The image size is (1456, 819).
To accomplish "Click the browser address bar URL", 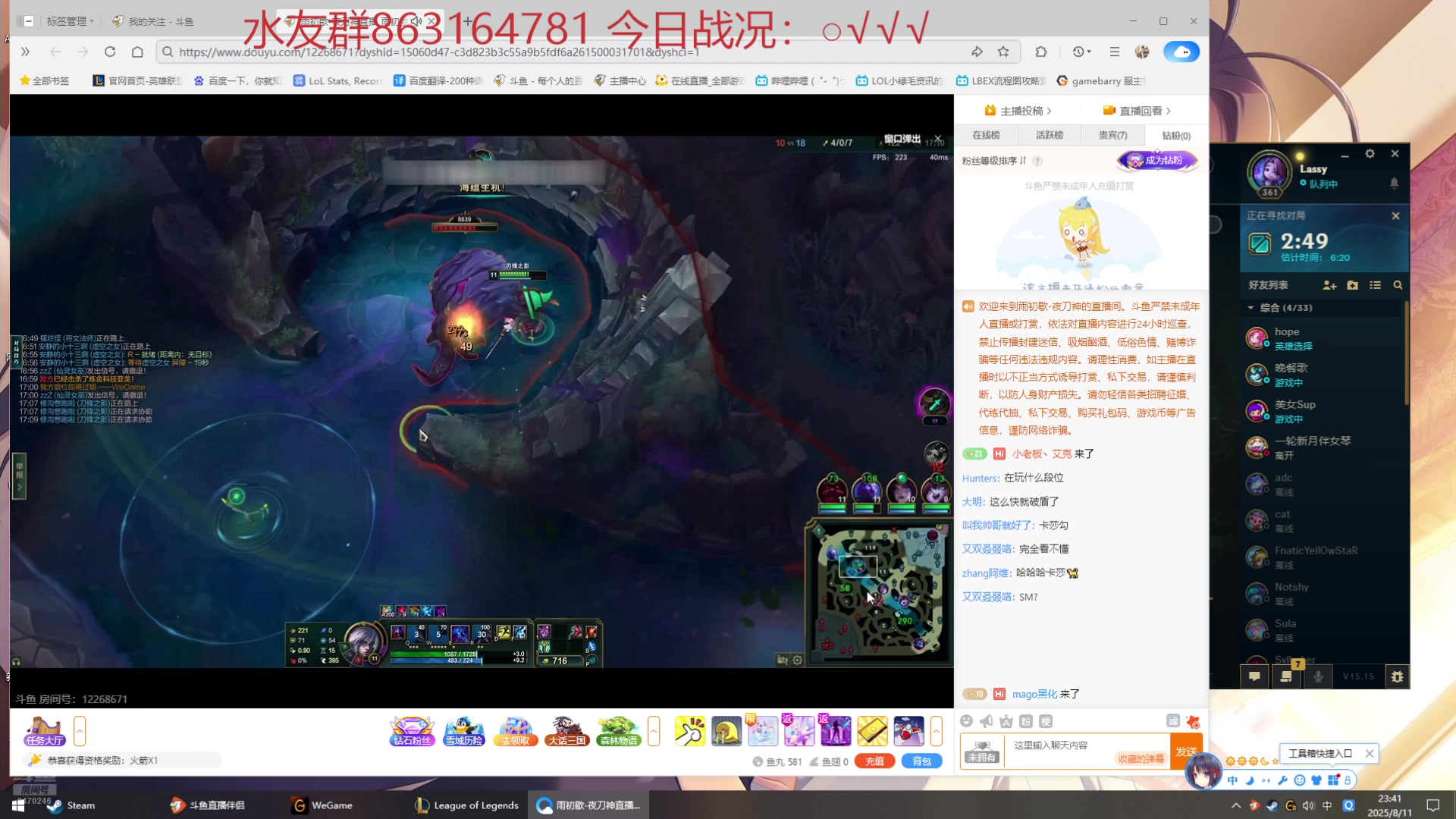I will [x=438, y=52].
